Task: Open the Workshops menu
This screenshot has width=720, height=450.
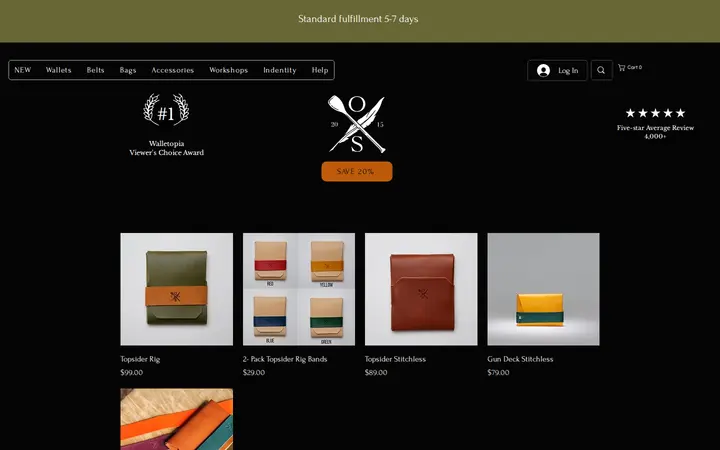Action: 228,70
